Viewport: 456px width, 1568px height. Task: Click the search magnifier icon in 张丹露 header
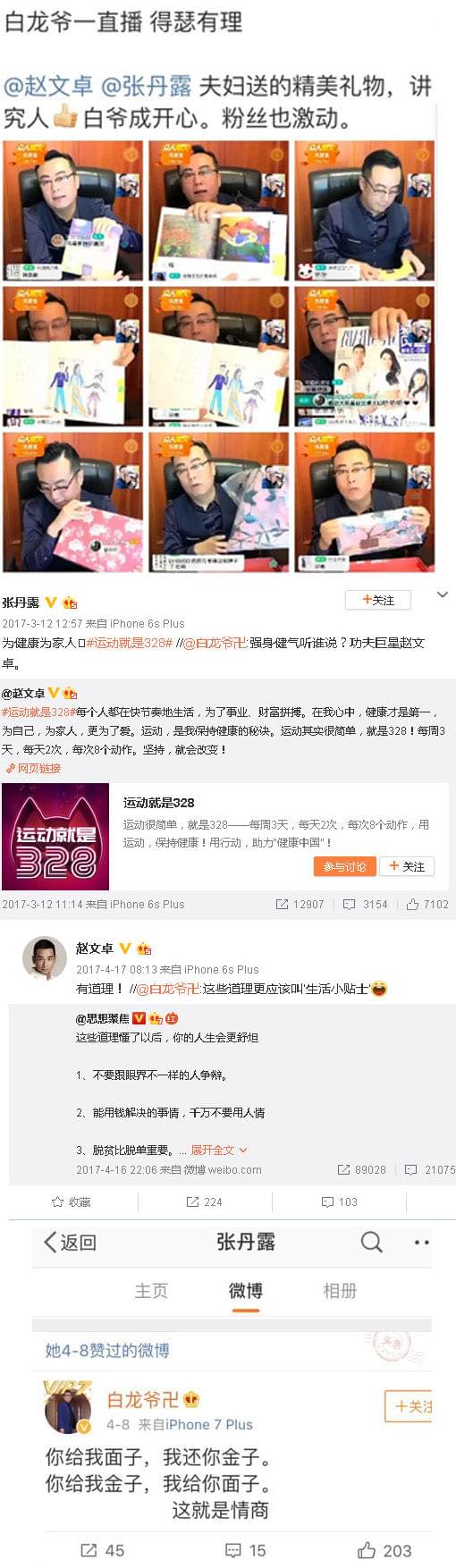click(x=371, y=1241)
